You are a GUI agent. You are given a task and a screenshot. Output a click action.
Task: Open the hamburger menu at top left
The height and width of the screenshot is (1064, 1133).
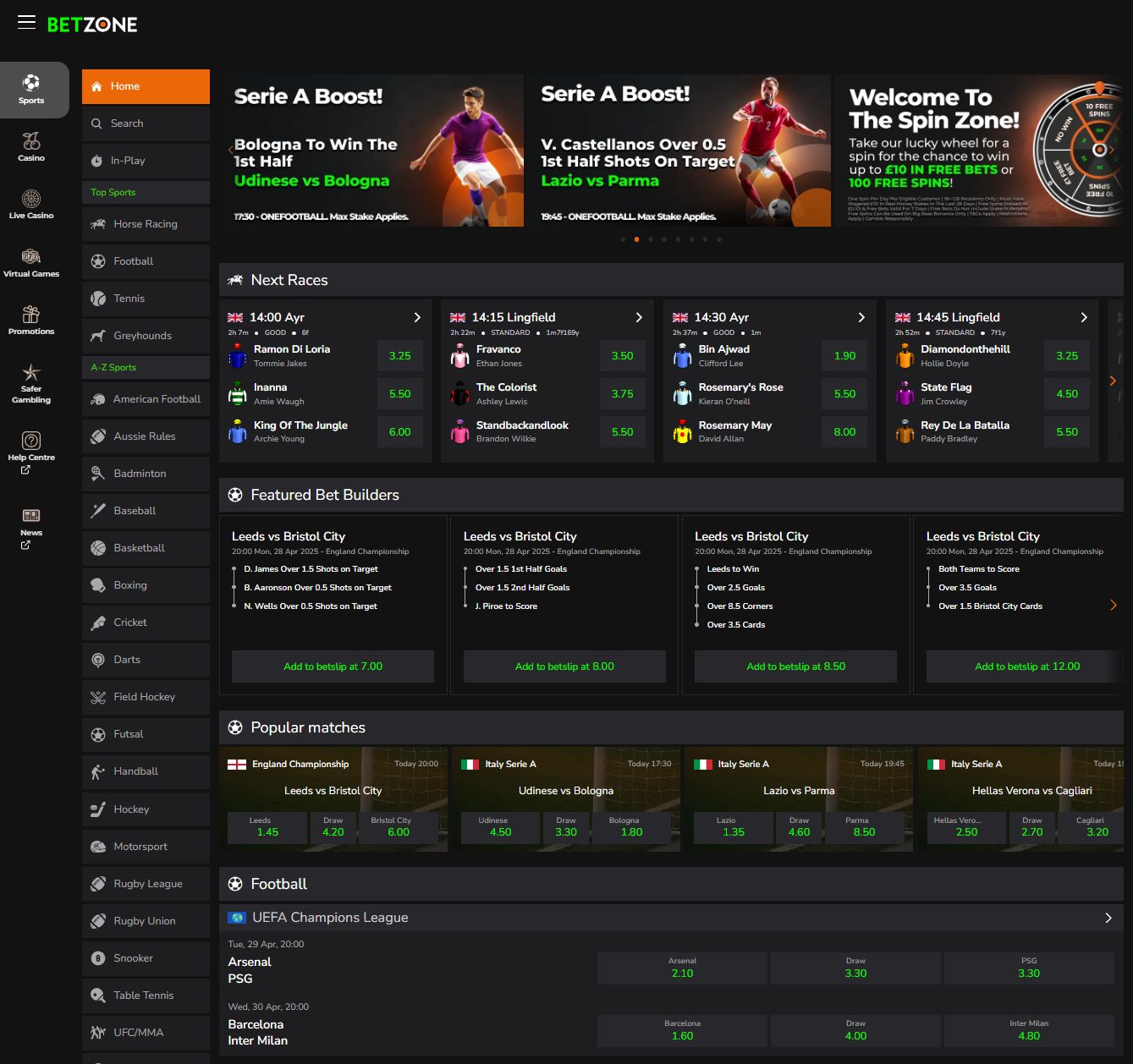(x=26, y=23)
